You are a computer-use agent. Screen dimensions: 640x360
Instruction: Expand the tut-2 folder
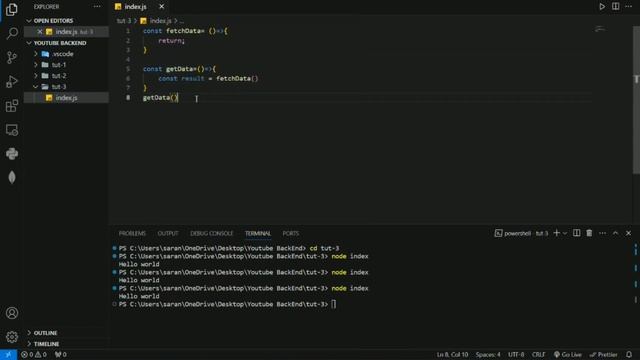point(59,76)
